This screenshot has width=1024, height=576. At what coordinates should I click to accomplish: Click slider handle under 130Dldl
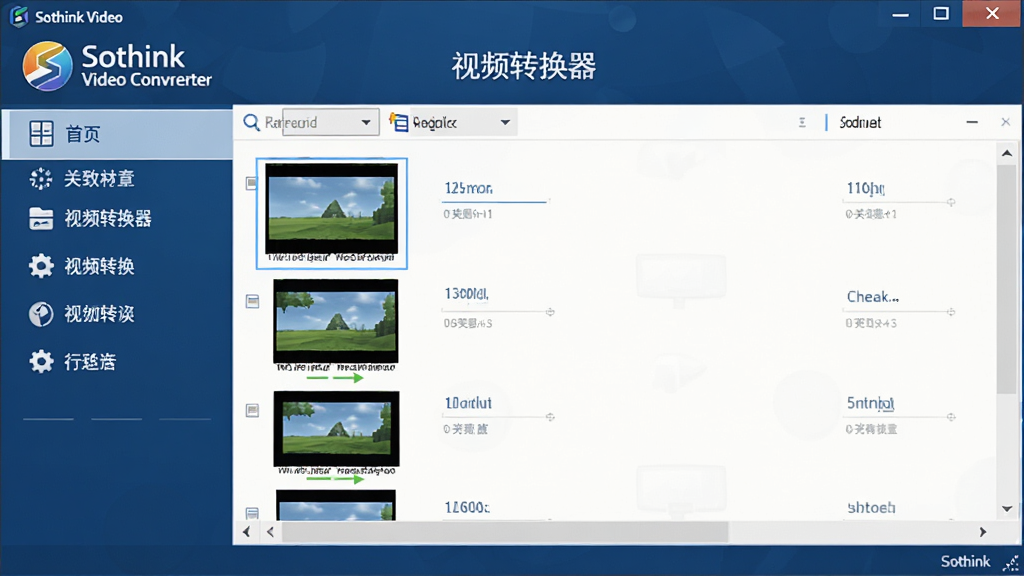[550, 312]
